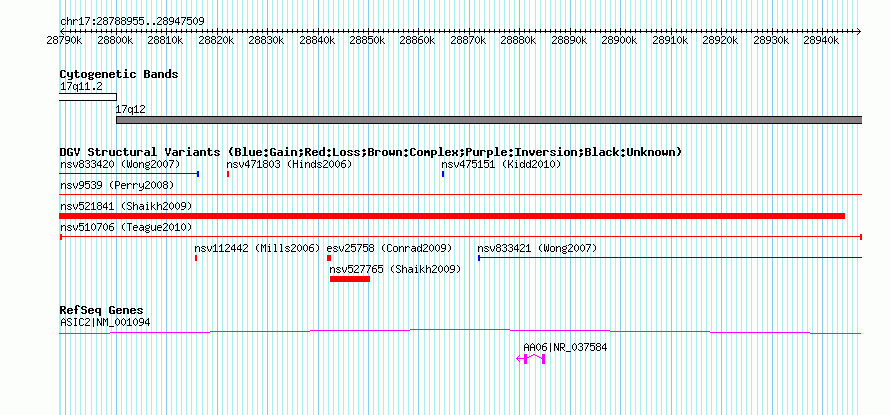Click the 28790k ruler tick label
Screen dimensions: 890x415
(65, 41)
